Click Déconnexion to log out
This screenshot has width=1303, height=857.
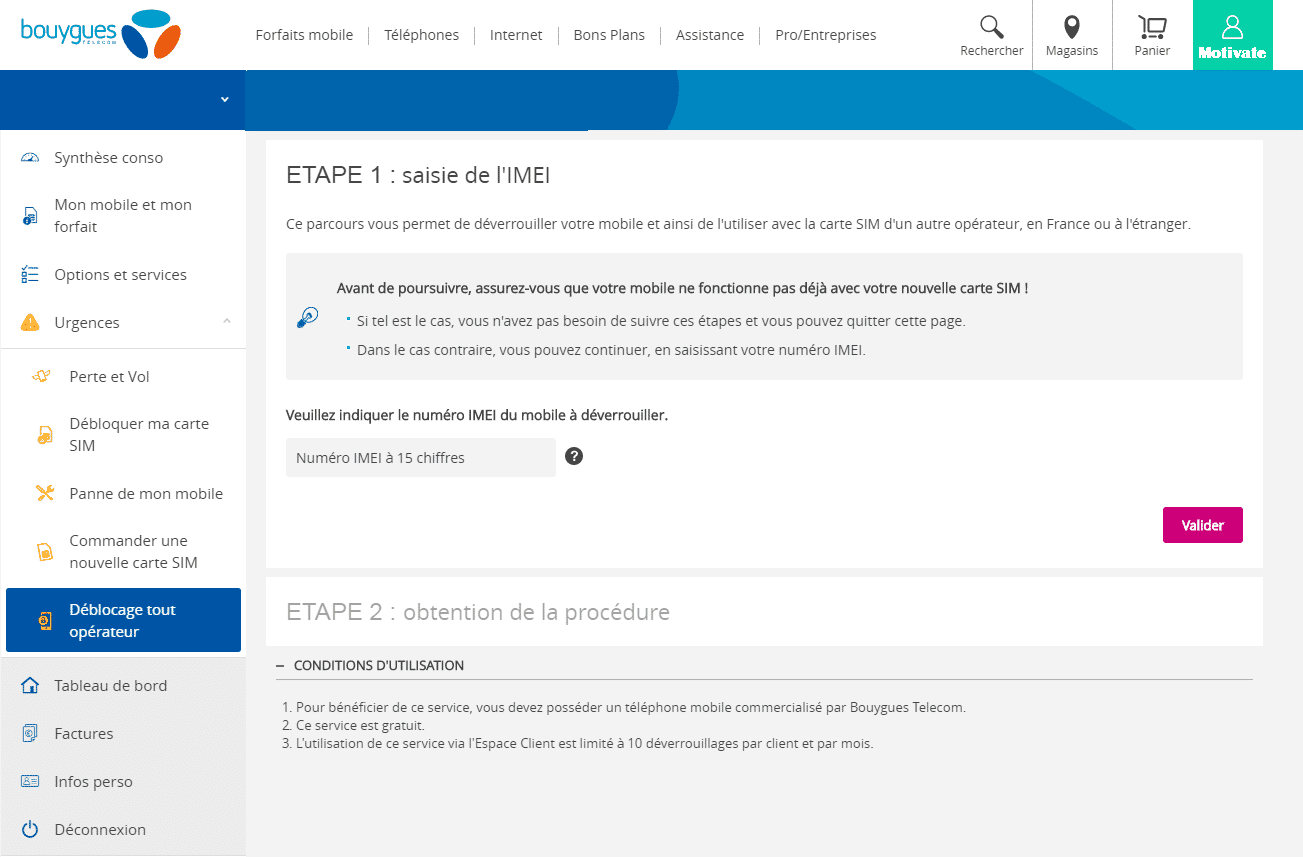click(x=100, y=830)
